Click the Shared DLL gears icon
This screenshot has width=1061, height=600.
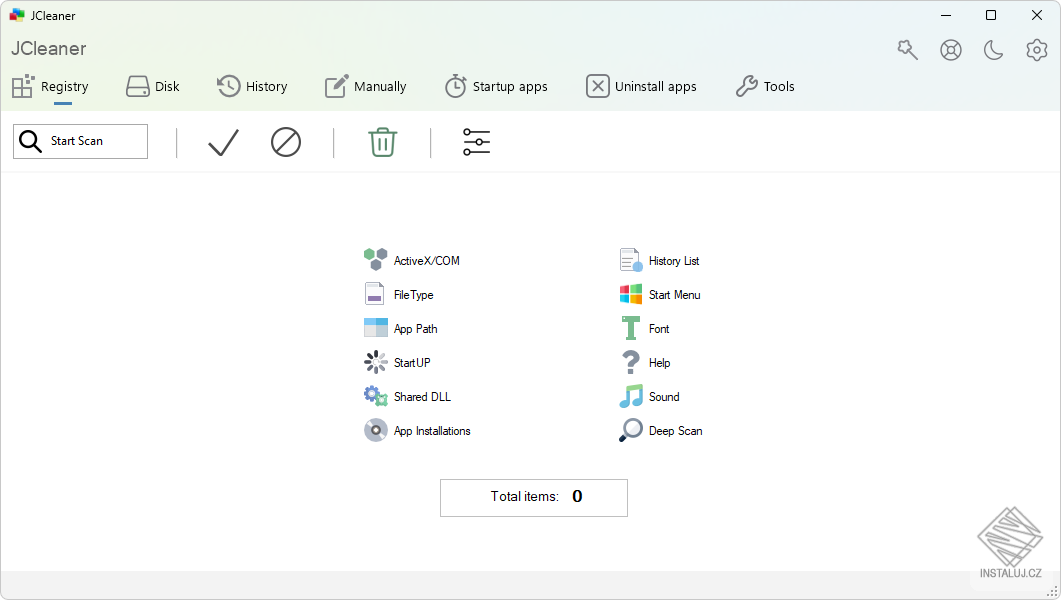(x=376, y=396)
